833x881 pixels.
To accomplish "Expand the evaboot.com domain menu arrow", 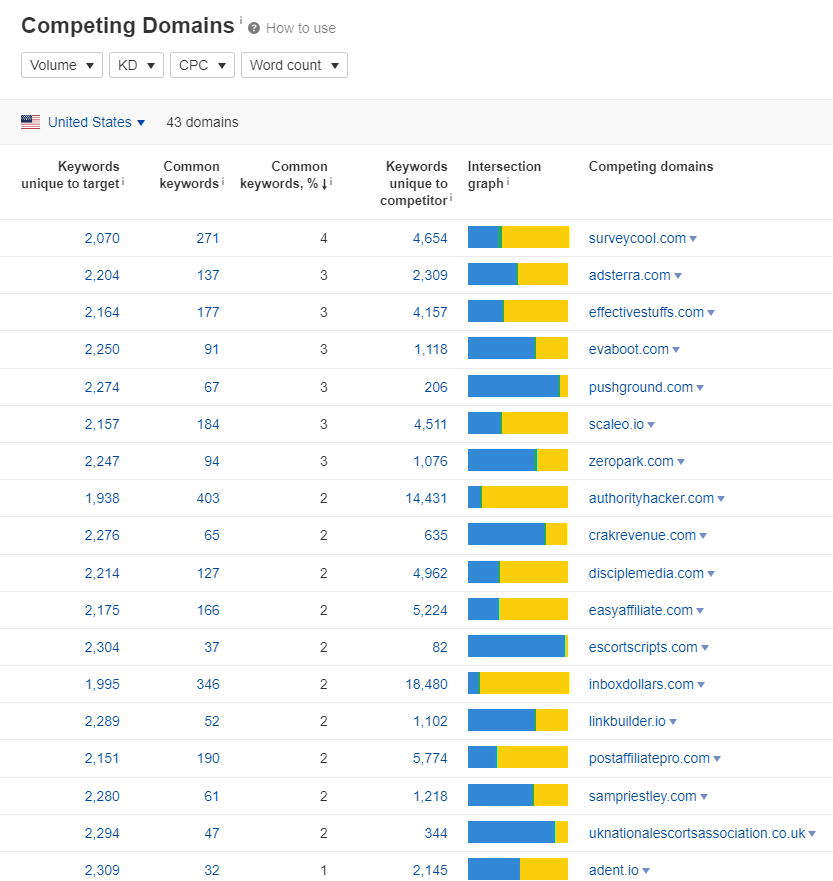I will (676, 350).
